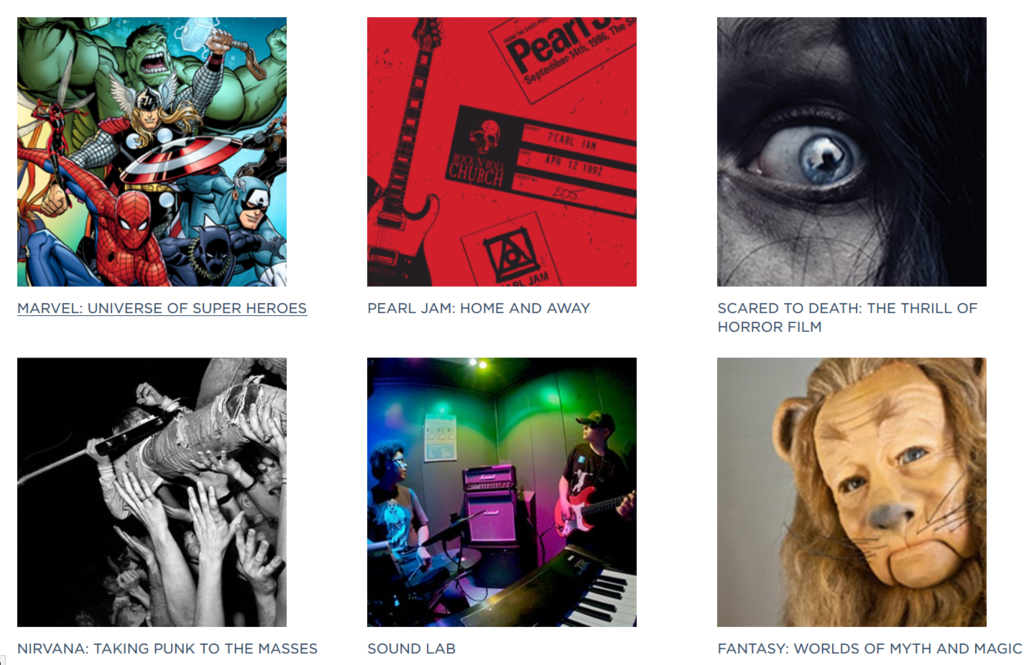Click Captain America's shield in Marvel image
Screen dimensions: 1024x665
[180, 159]
